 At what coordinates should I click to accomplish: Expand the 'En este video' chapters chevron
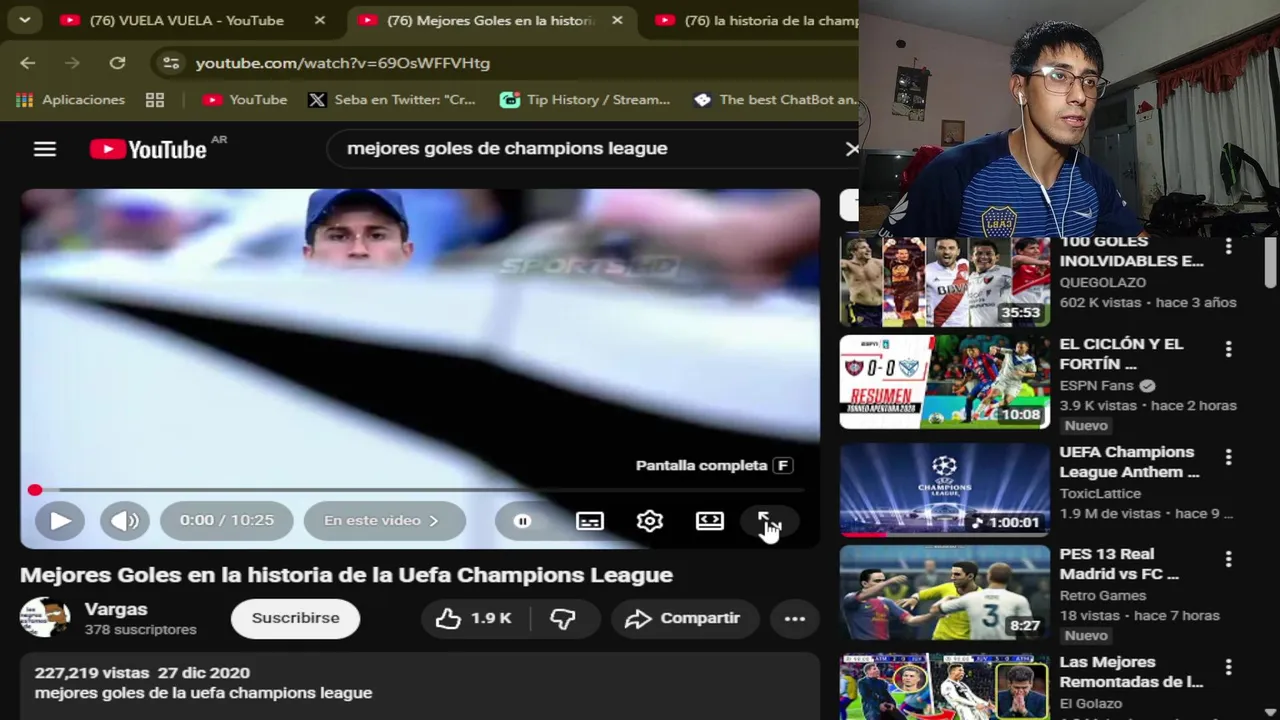point(433,520)
